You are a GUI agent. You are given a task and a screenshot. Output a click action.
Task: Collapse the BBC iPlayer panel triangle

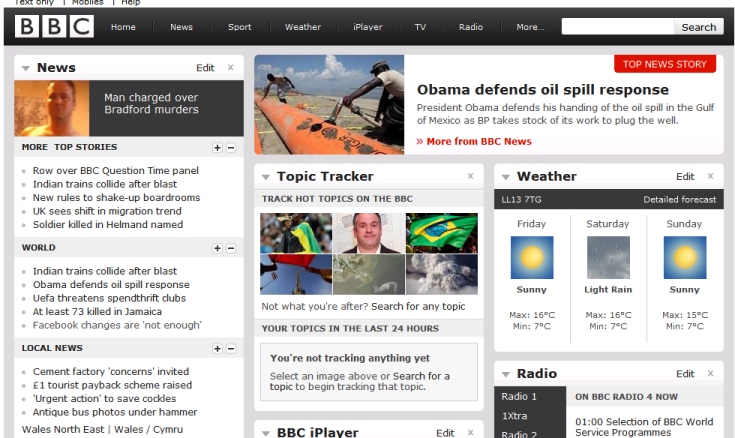click(x=266, y=433)
